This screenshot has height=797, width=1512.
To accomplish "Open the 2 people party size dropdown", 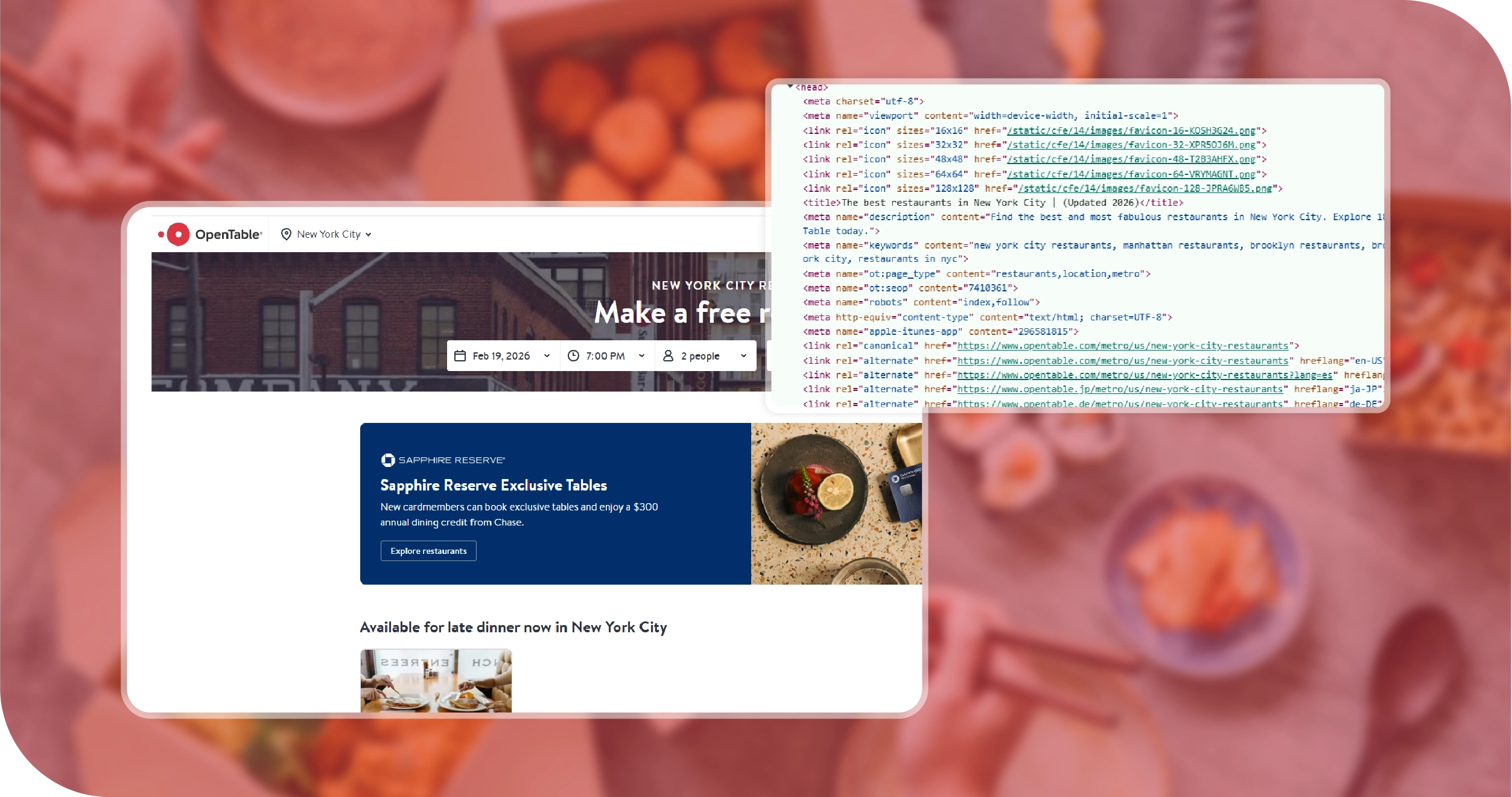I will coord(705,355).
